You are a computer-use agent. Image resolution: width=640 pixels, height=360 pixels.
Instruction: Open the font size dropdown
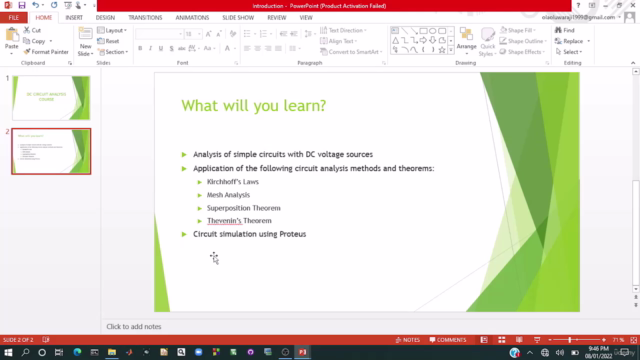[199, 34]
